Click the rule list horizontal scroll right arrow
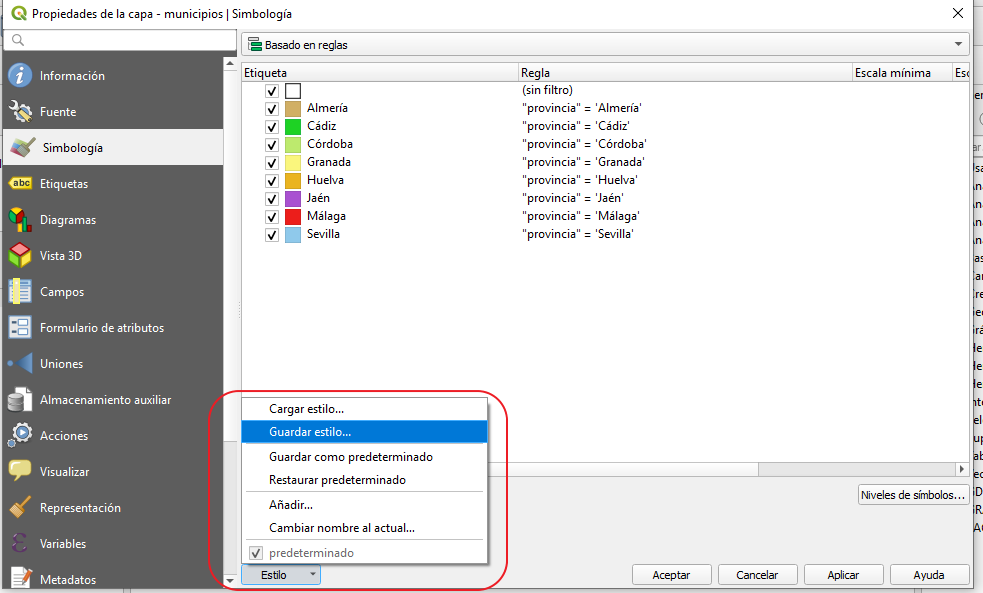The width and height of the screenshot is (983, 593). point(962,469)
